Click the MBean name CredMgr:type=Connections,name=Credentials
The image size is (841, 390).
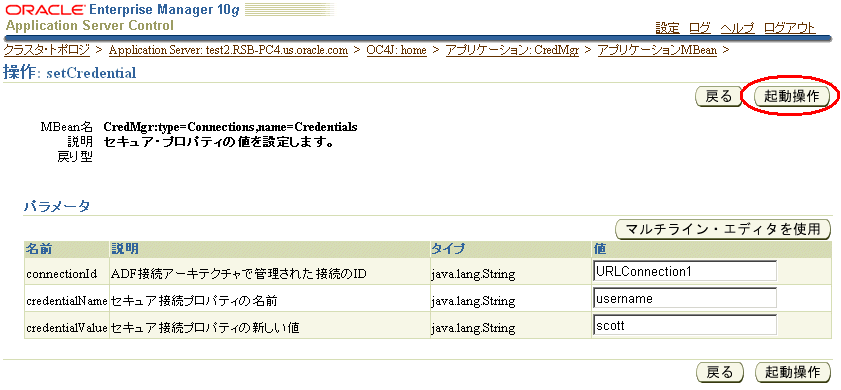coord(231,128)
